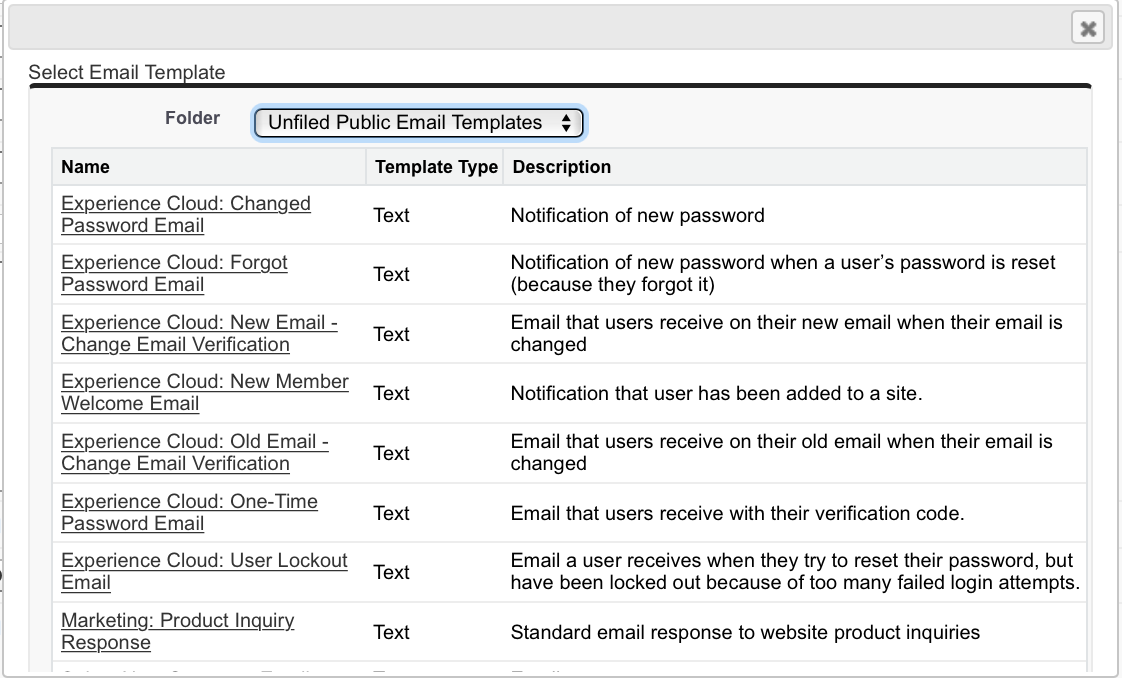Click description about old email being changed
This screenshot has width=1122, height=678.
click(781, 452)
